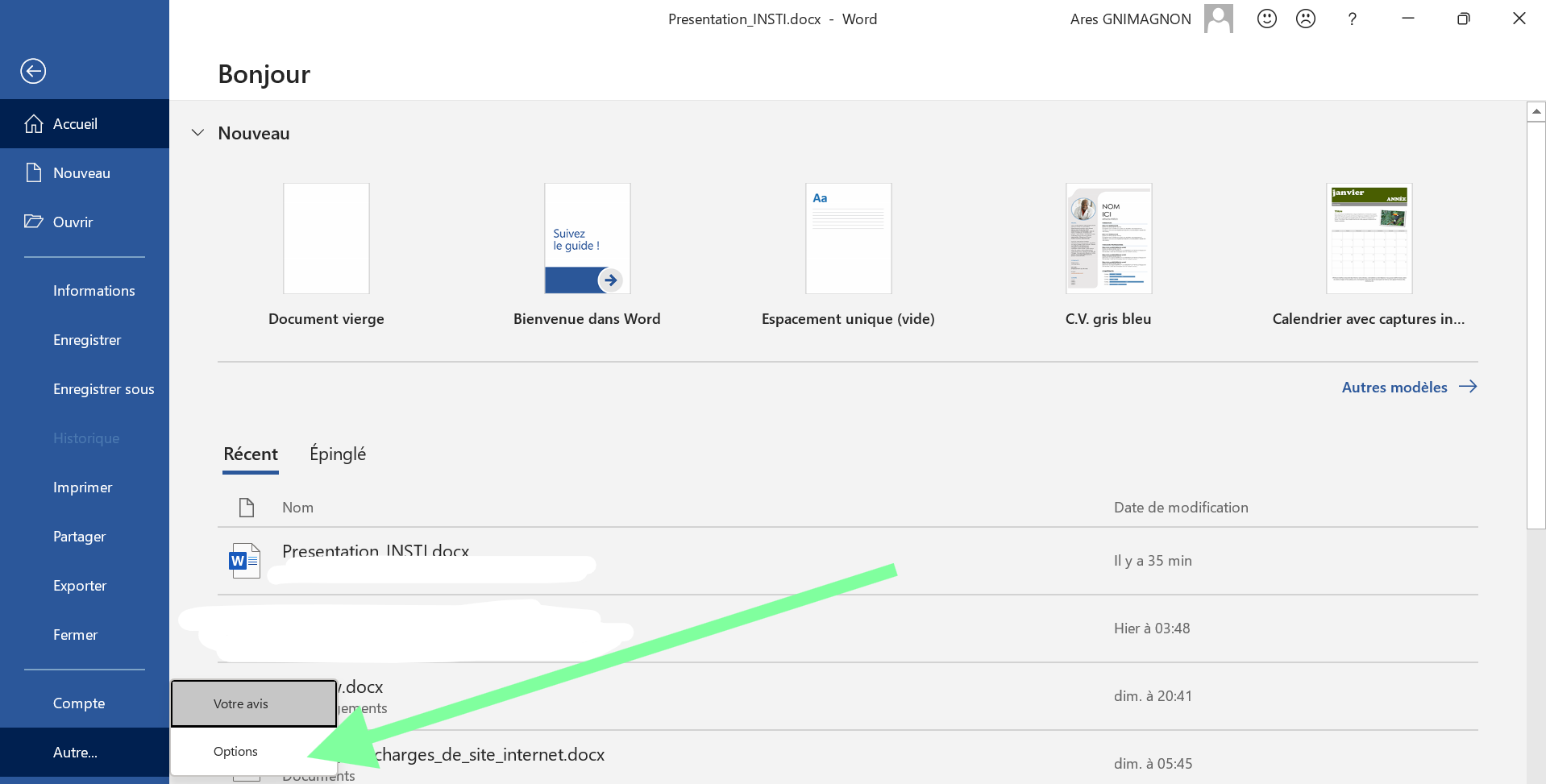Select Partager in the sidebar
The width and height of the screenshot is (1546, 784).
coord(85,537)
